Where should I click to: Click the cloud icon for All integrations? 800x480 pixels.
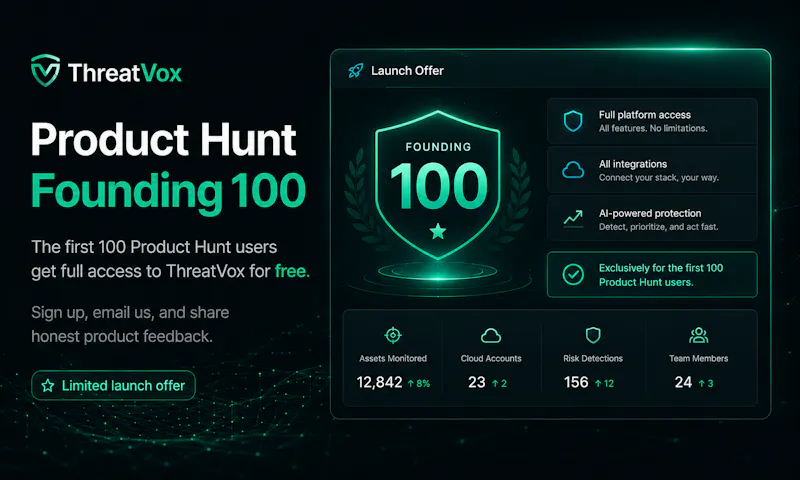pyautogui.click(x=573, y=170)
